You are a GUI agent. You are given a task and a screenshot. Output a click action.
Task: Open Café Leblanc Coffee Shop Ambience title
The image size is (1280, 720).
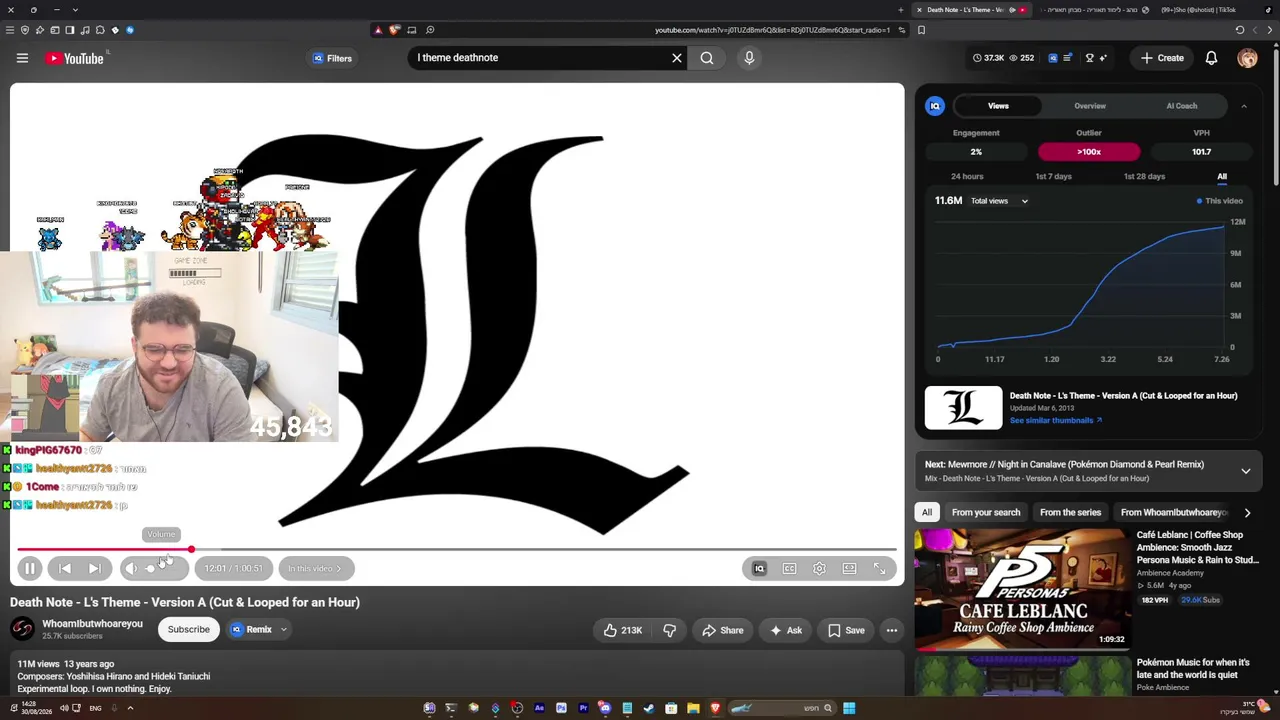click(x=1197, y=547)
